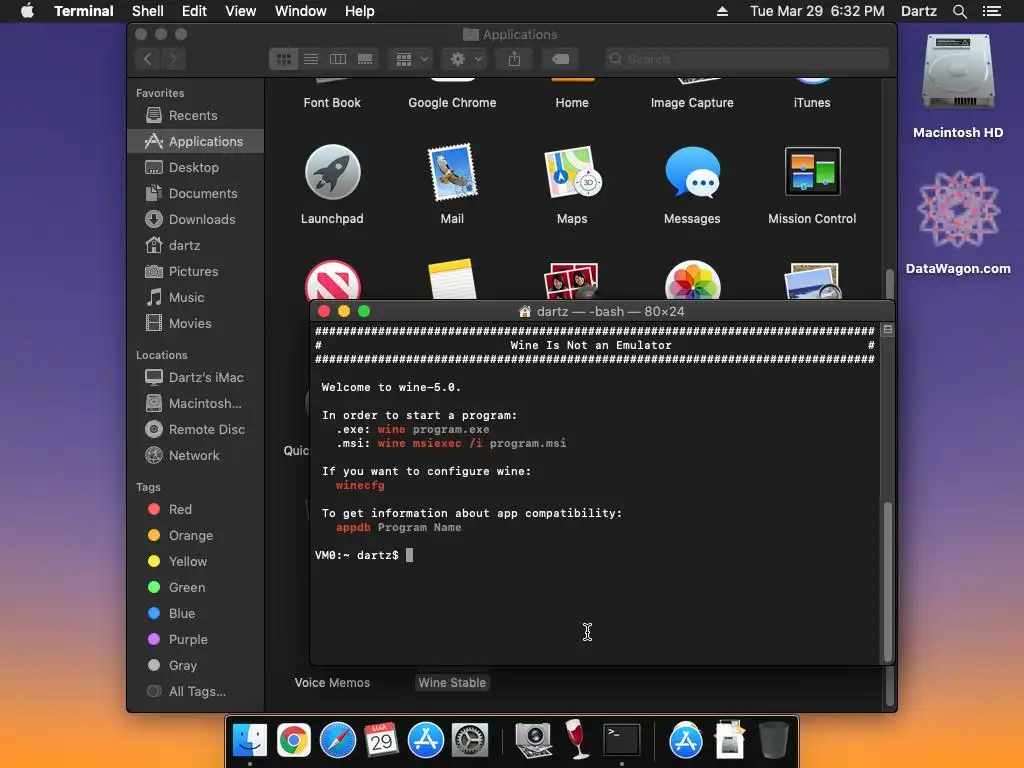
Task: Open the Mail app icon
Action: (x=452, y=172)
